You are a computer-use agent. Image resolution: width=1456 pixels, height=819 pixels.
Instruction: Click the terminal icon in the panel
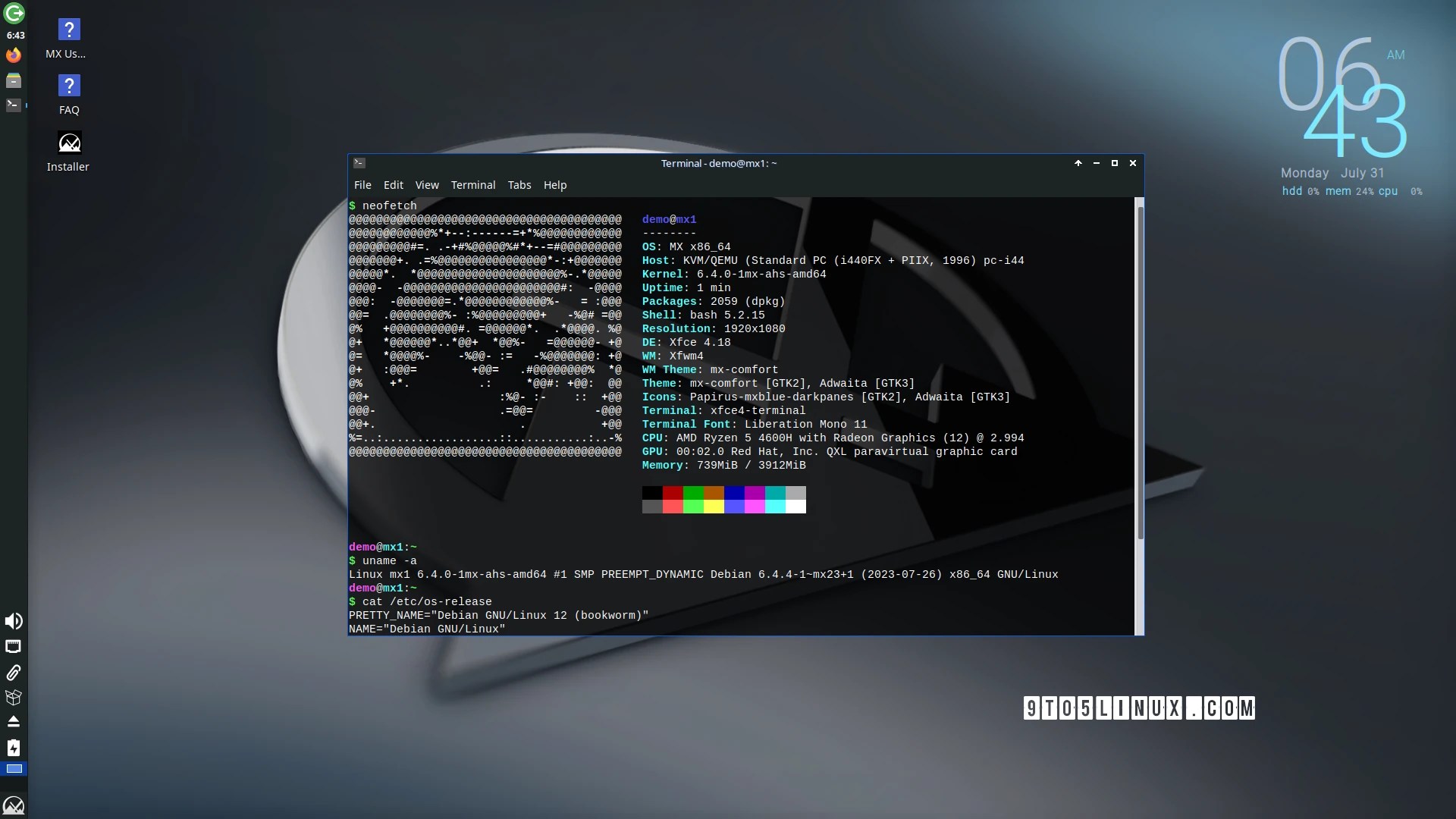14,105
